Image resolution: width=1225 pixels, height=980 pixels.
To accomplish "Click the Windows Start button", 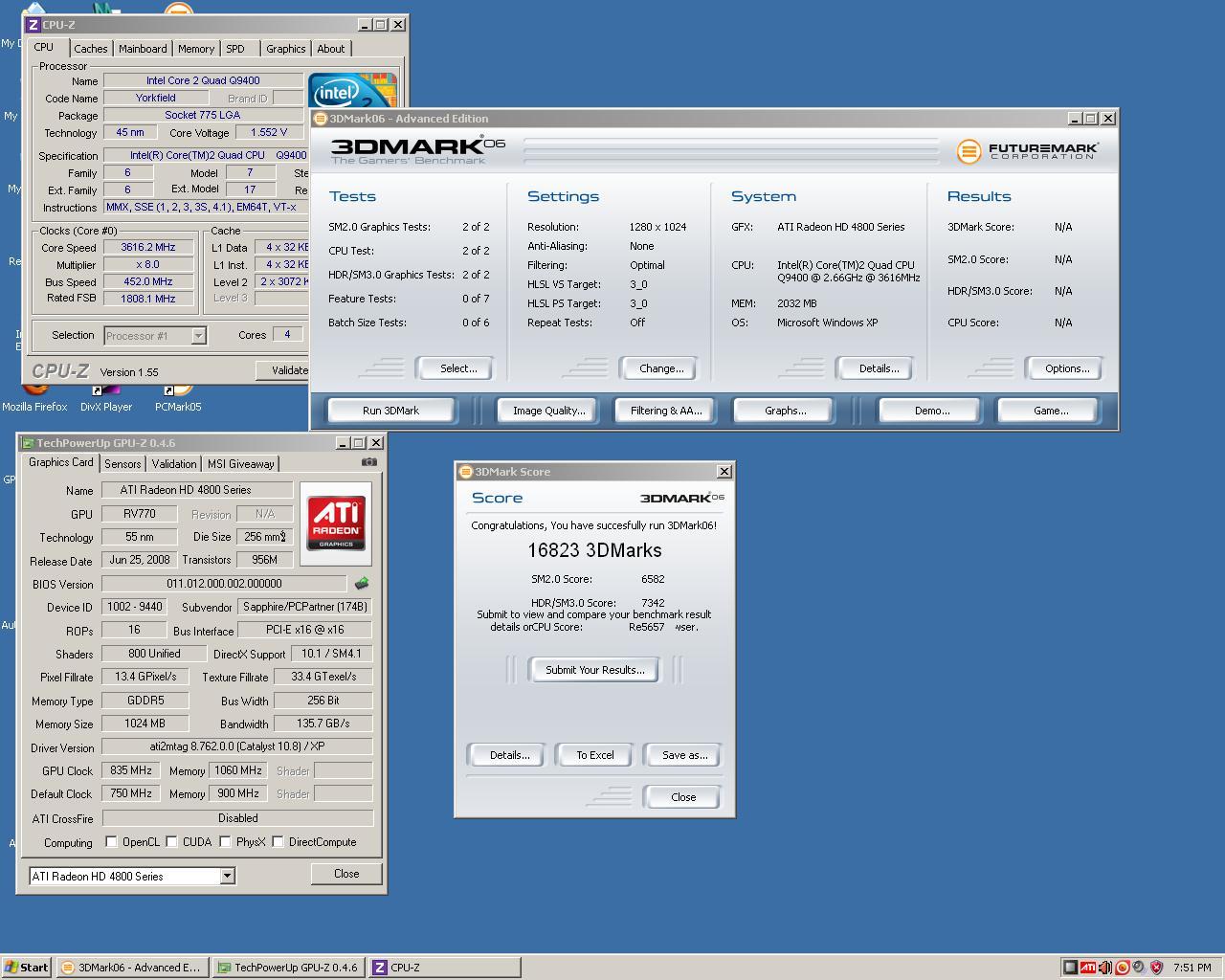I will click(x=26, y=968).
